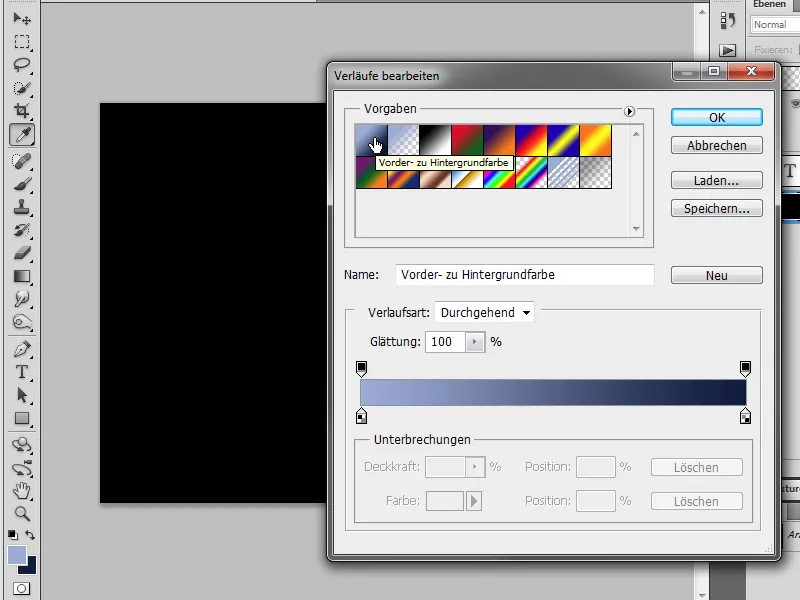Click the canvas window scroll-up arrow

pos(703,12)
